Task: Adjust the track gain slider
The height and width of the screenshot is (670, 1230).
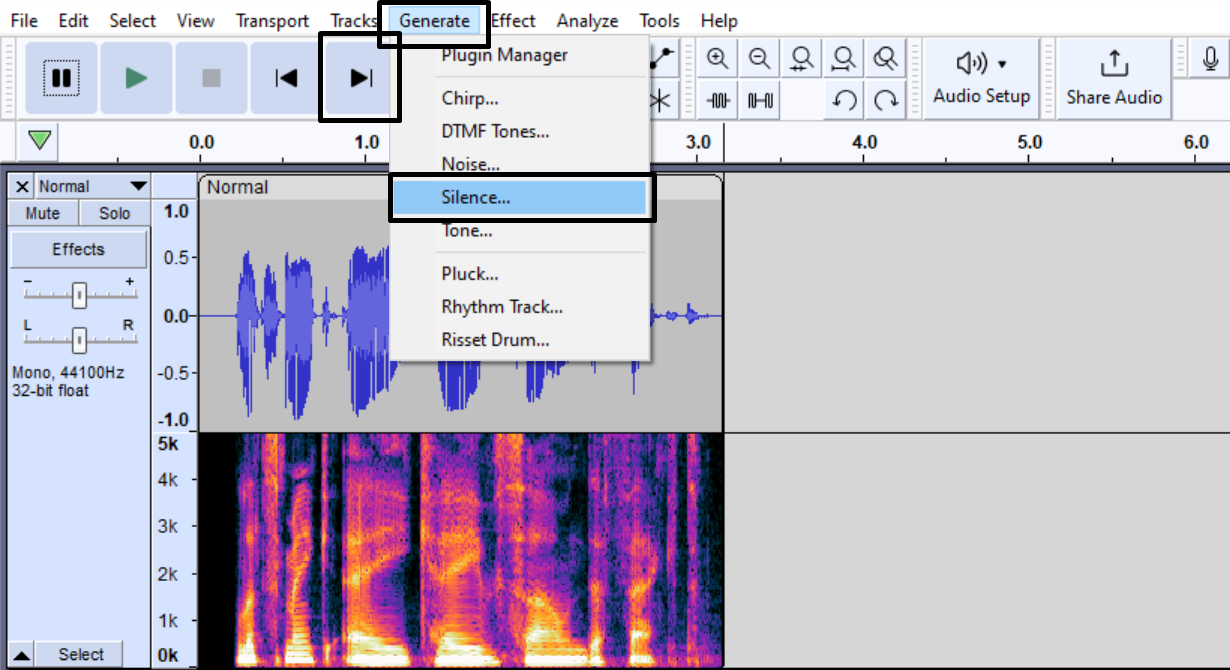Action: point(78,293)
